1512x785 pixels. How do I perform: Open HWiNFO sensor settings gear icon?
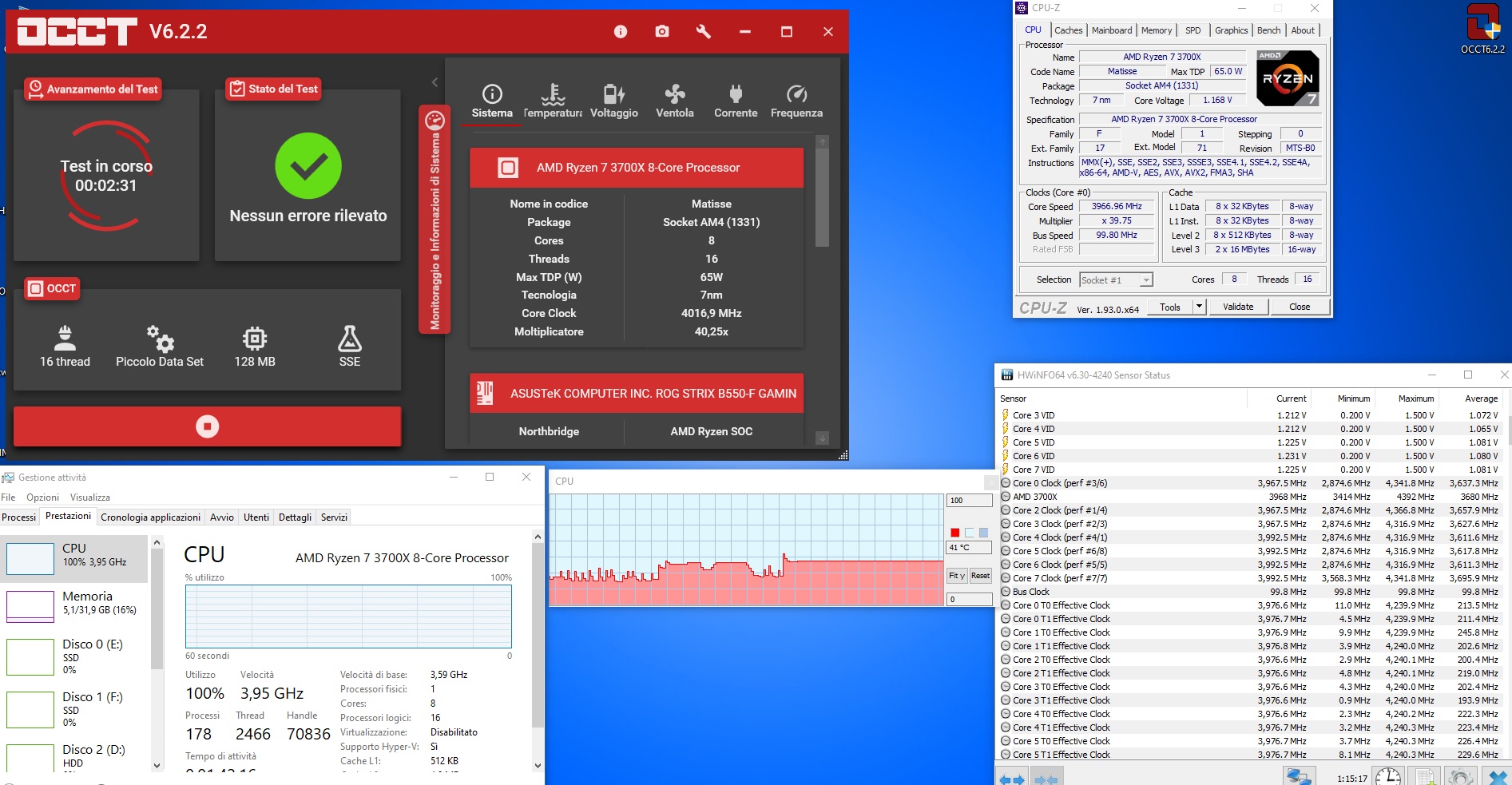(1461, 777)
